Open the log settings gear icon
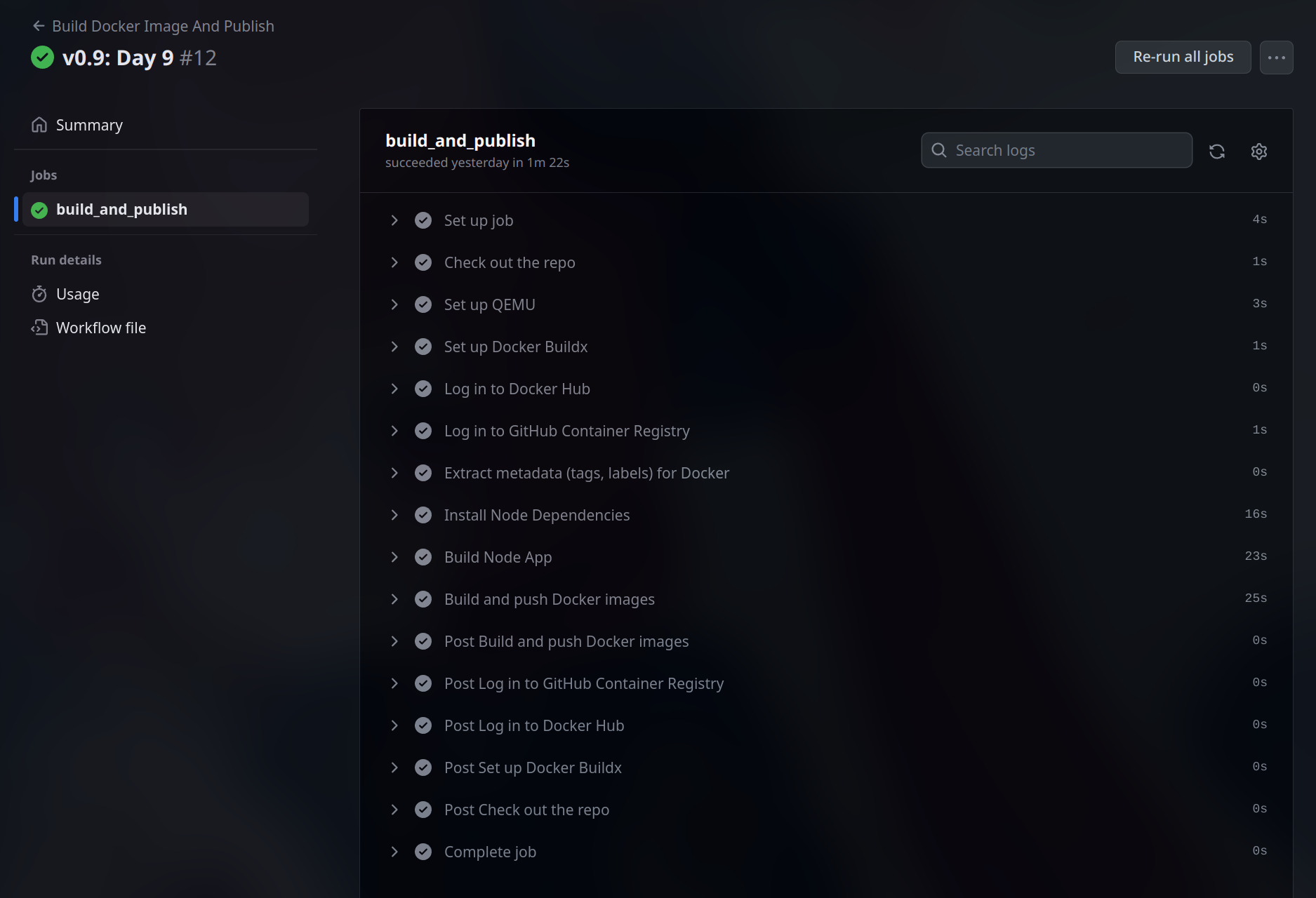Viewport: 1316px width, 898px height. pos(1259,151)
